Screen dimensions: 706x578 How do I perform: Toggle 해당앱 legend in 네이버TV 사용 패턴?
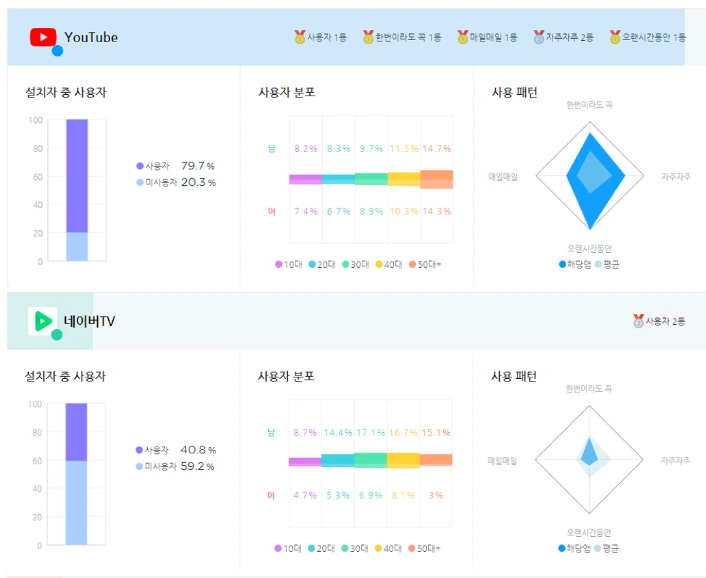pos(574,548)
